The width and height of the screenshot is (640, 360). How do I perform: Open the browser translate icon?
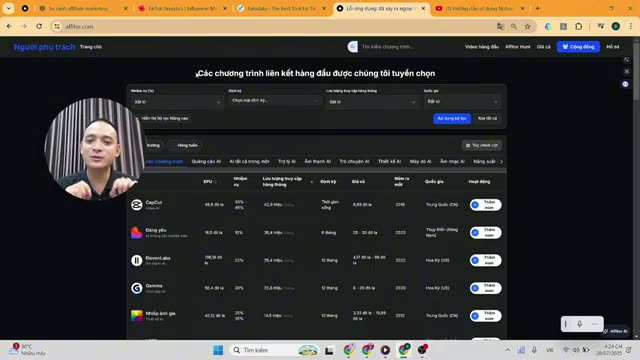[x=500, y=27]
